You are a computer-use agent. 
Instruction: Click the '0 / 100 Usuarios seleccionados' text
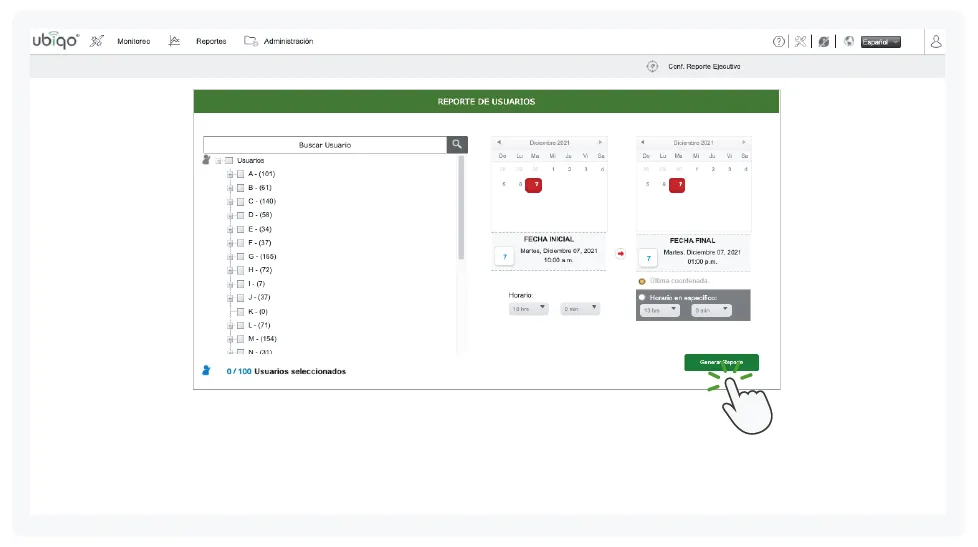(x=286, y=371)
